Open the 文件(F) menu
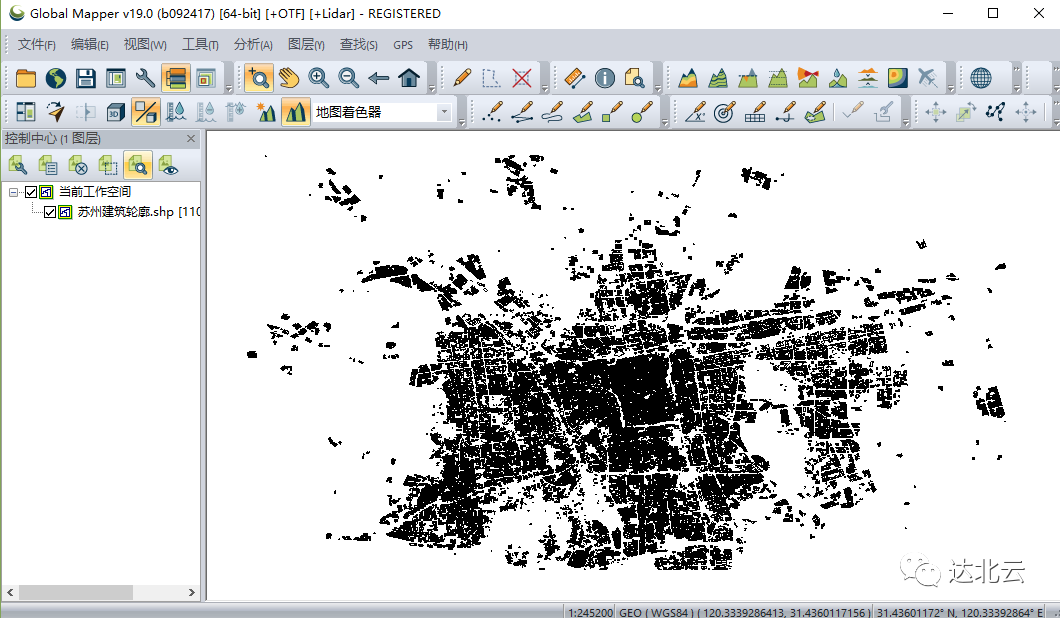1060x618 pixels. pos(37,45)
